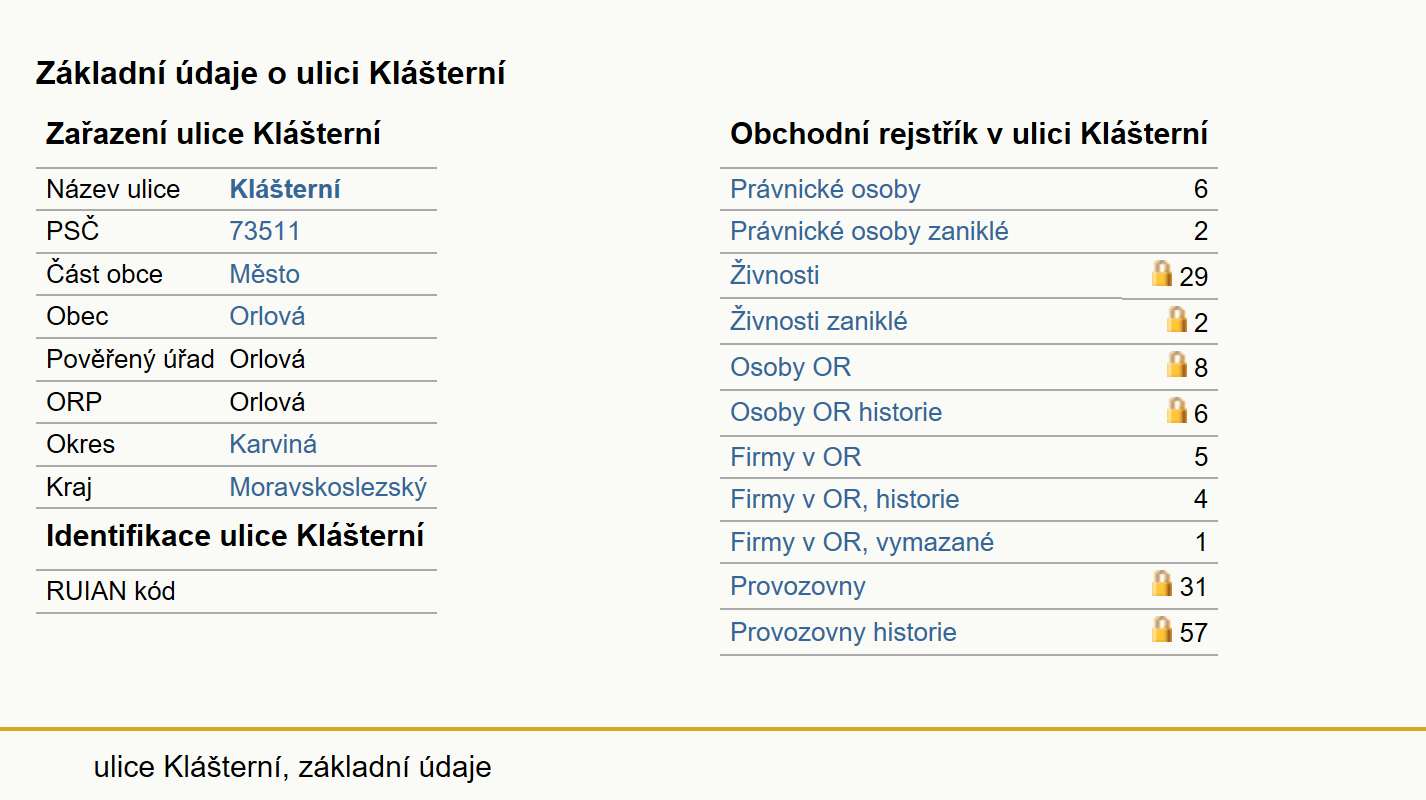Click the lock icon in Osoby OR row
The image size is (1426, 800).
[1177, 365]
